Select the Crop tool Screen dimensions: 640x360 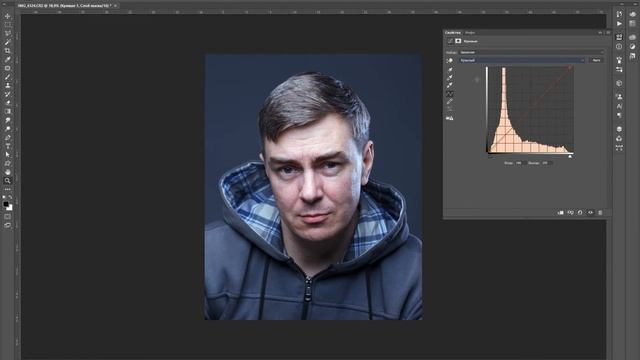point(7,51)
